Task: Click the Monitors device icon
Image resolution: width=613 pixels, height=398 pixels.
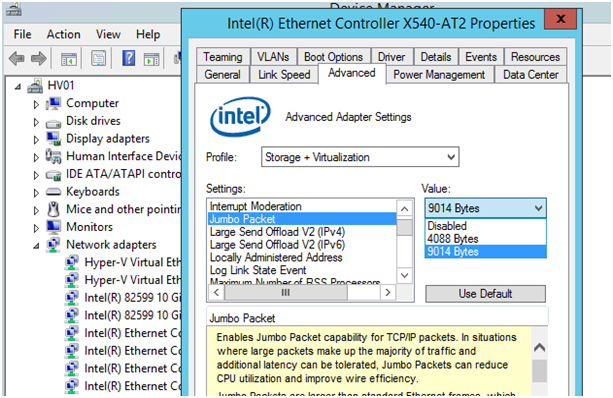Action: click(x=53, y=226)
